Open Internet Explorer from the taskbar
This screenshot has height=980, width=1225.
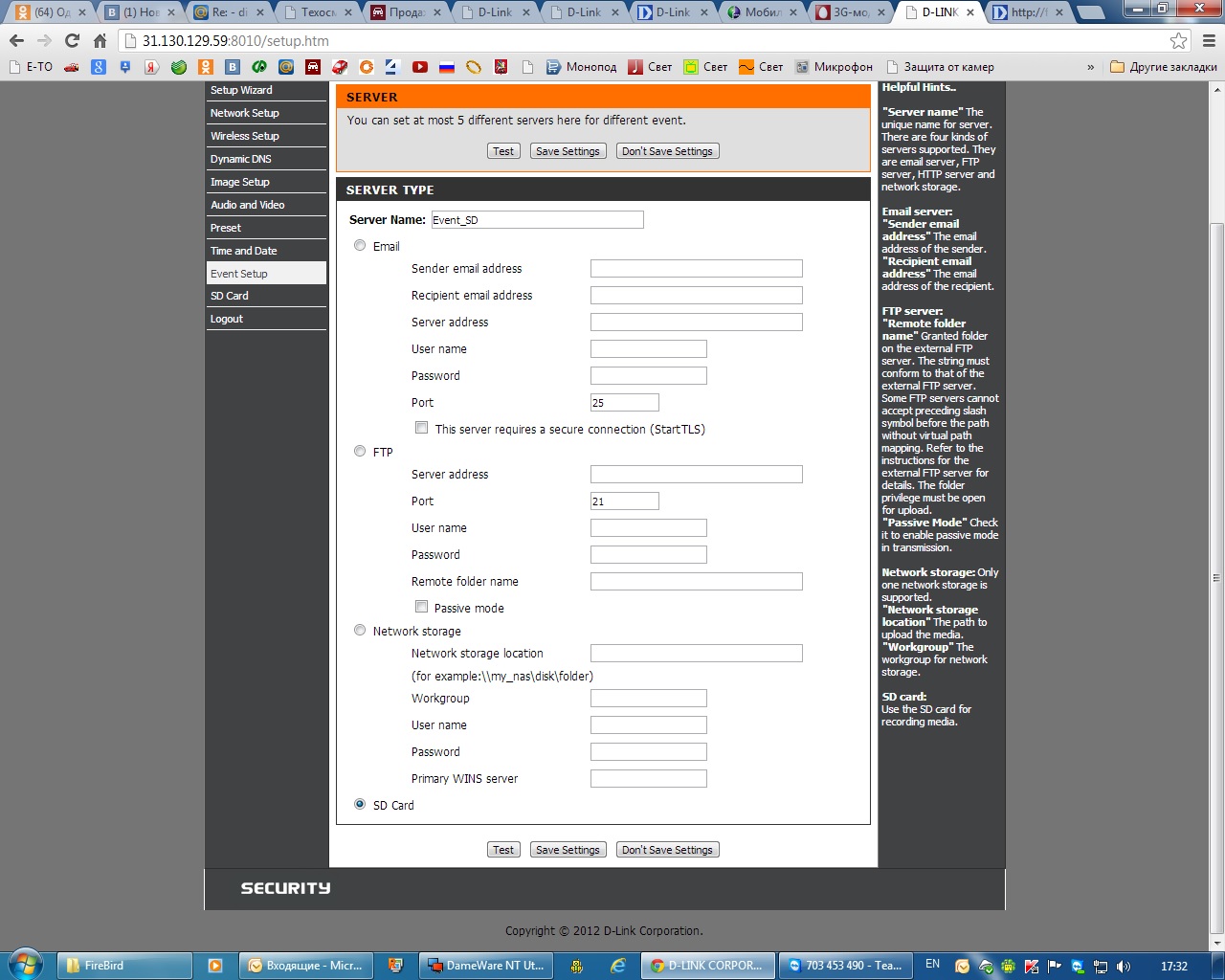click(618, 966)
